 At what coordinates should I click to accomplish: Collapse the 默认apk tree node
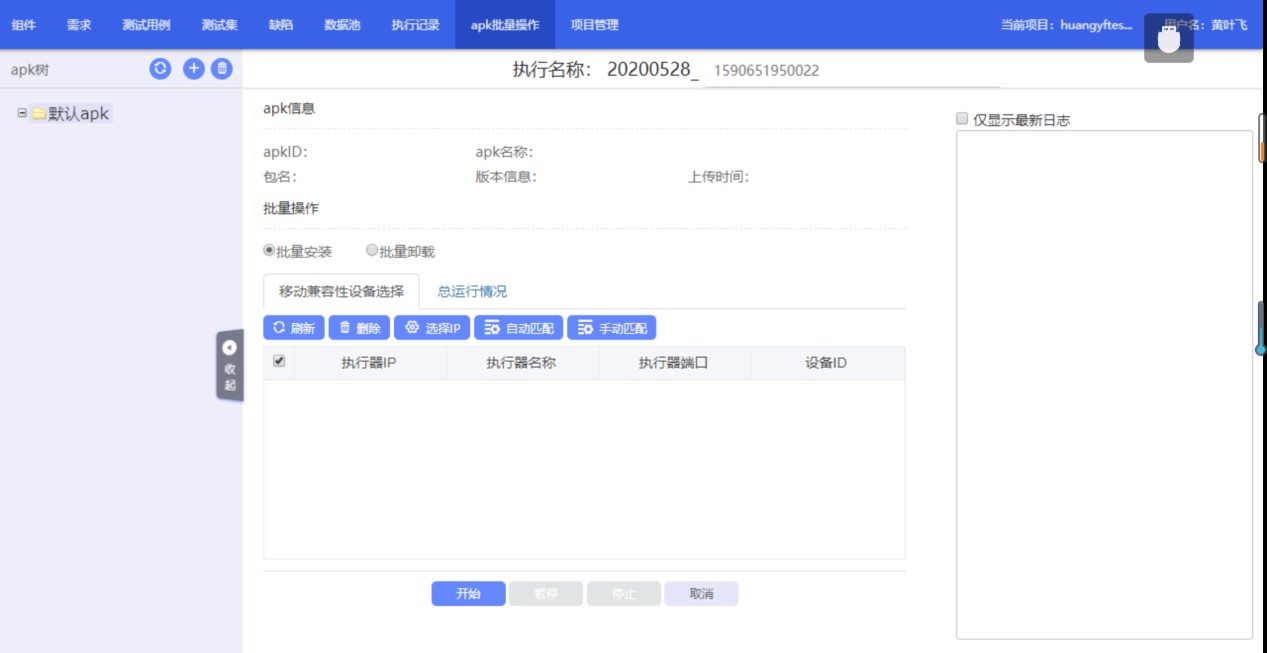[x=22, y=113]
